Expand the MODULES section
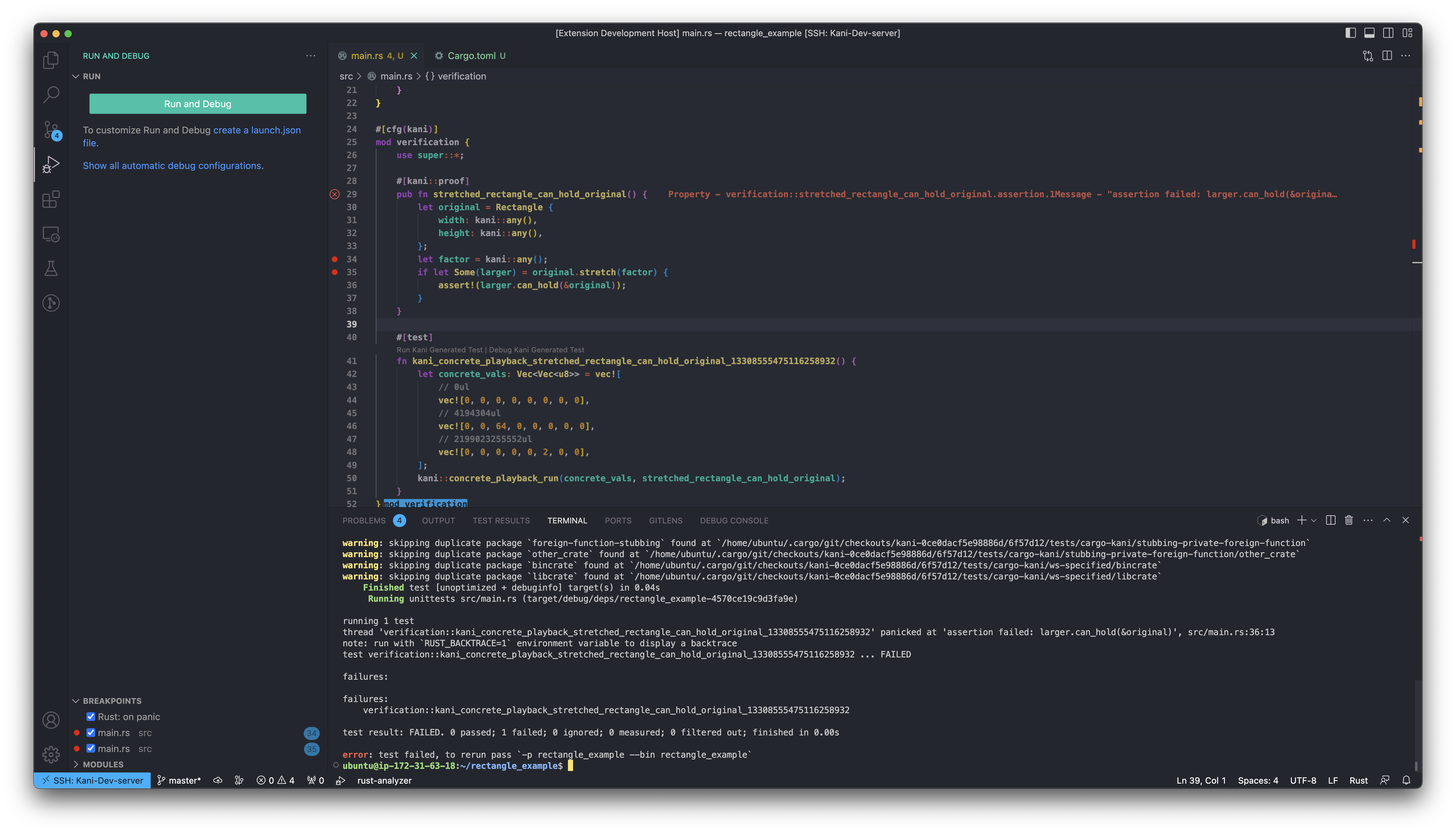This screenshot has height=833, width=1456. point(76,764)
